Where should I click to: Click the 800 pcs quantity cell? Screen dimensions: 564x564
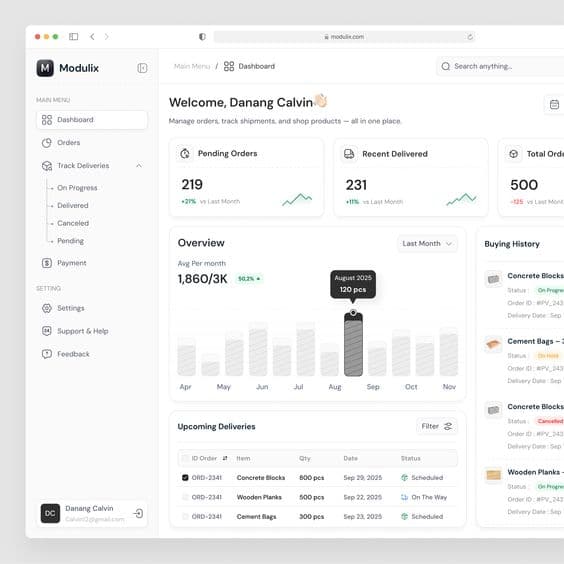tap(311, 478)
